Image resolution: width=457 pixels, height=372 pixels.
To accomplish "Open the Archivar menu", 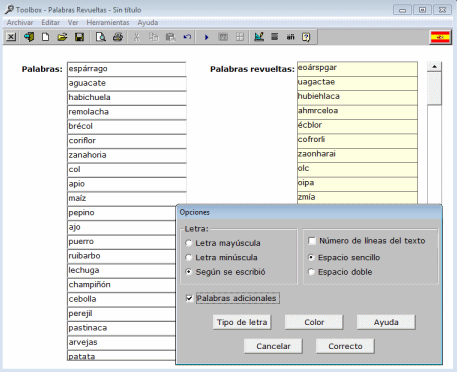I will (x=20, y=23).
